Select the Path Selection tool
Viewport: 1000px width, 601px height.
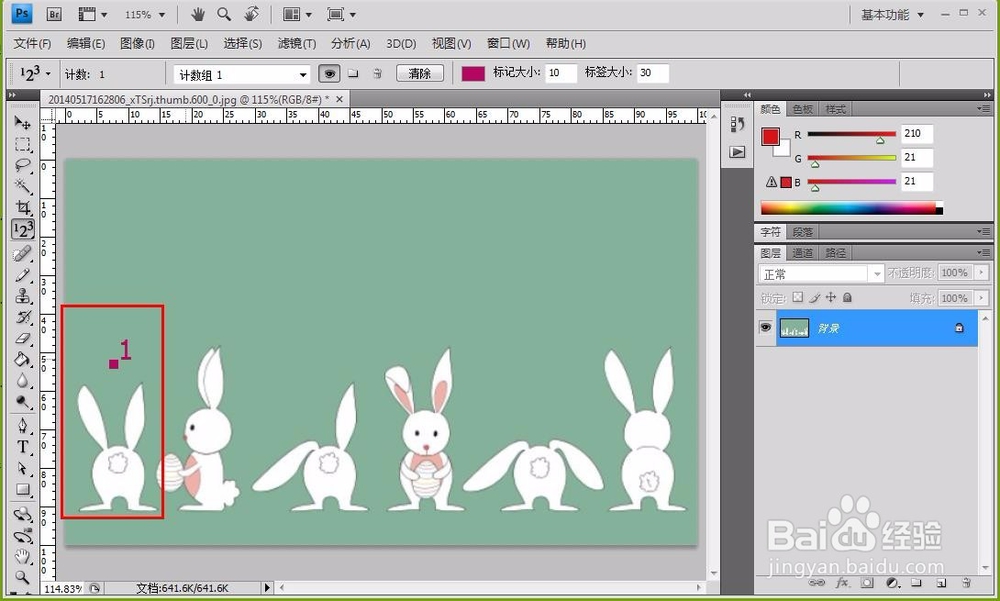point(22,468)
